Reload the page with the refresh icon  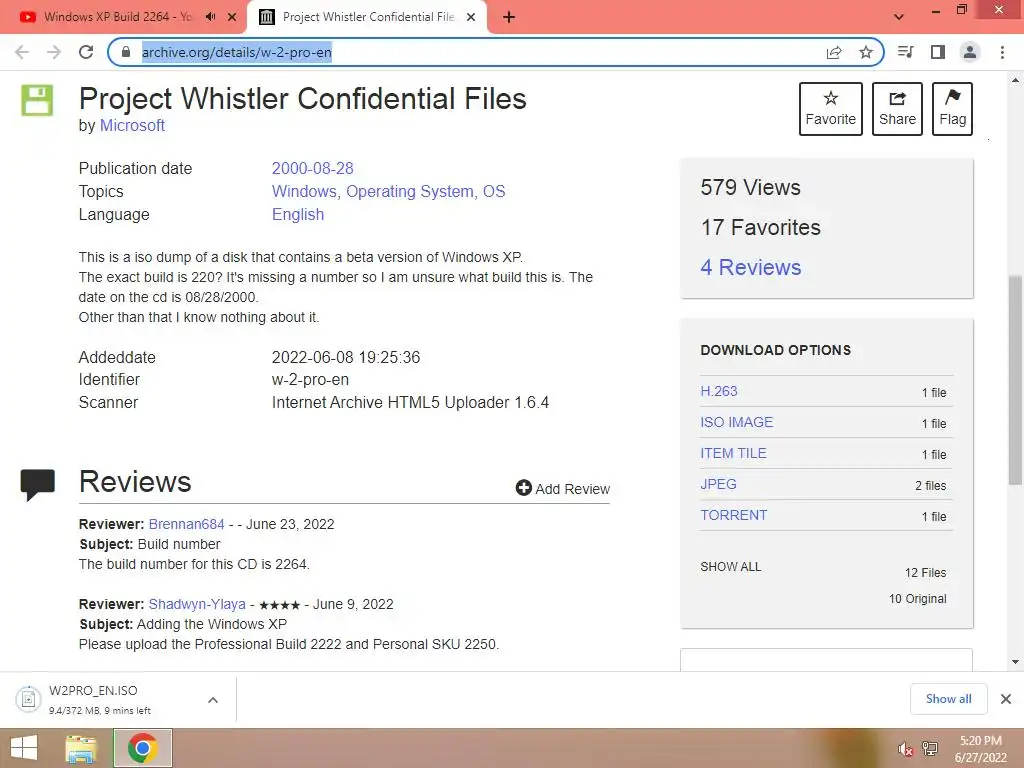point(86,52)
